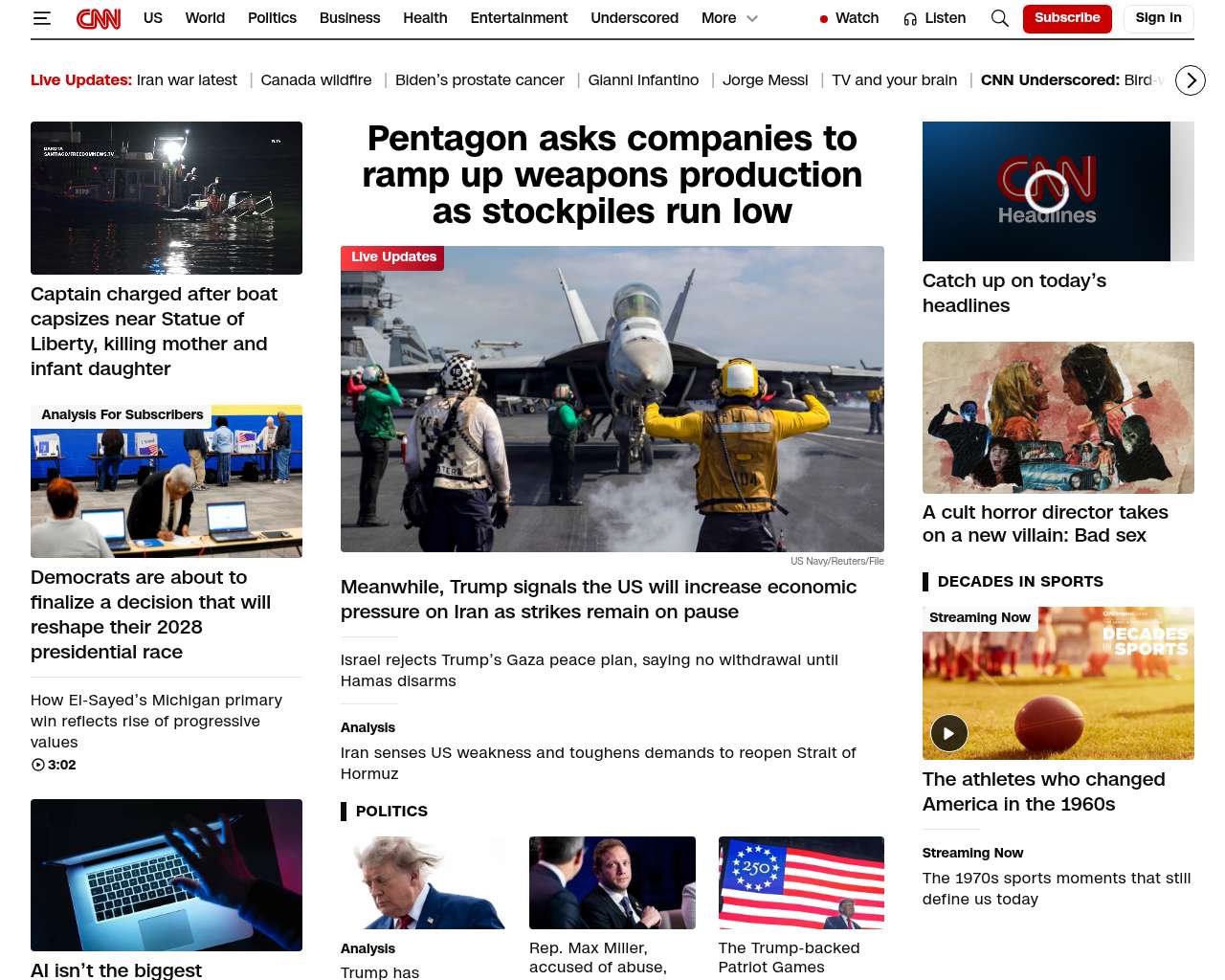Open the hamburger menu icon

click(41, 18)
